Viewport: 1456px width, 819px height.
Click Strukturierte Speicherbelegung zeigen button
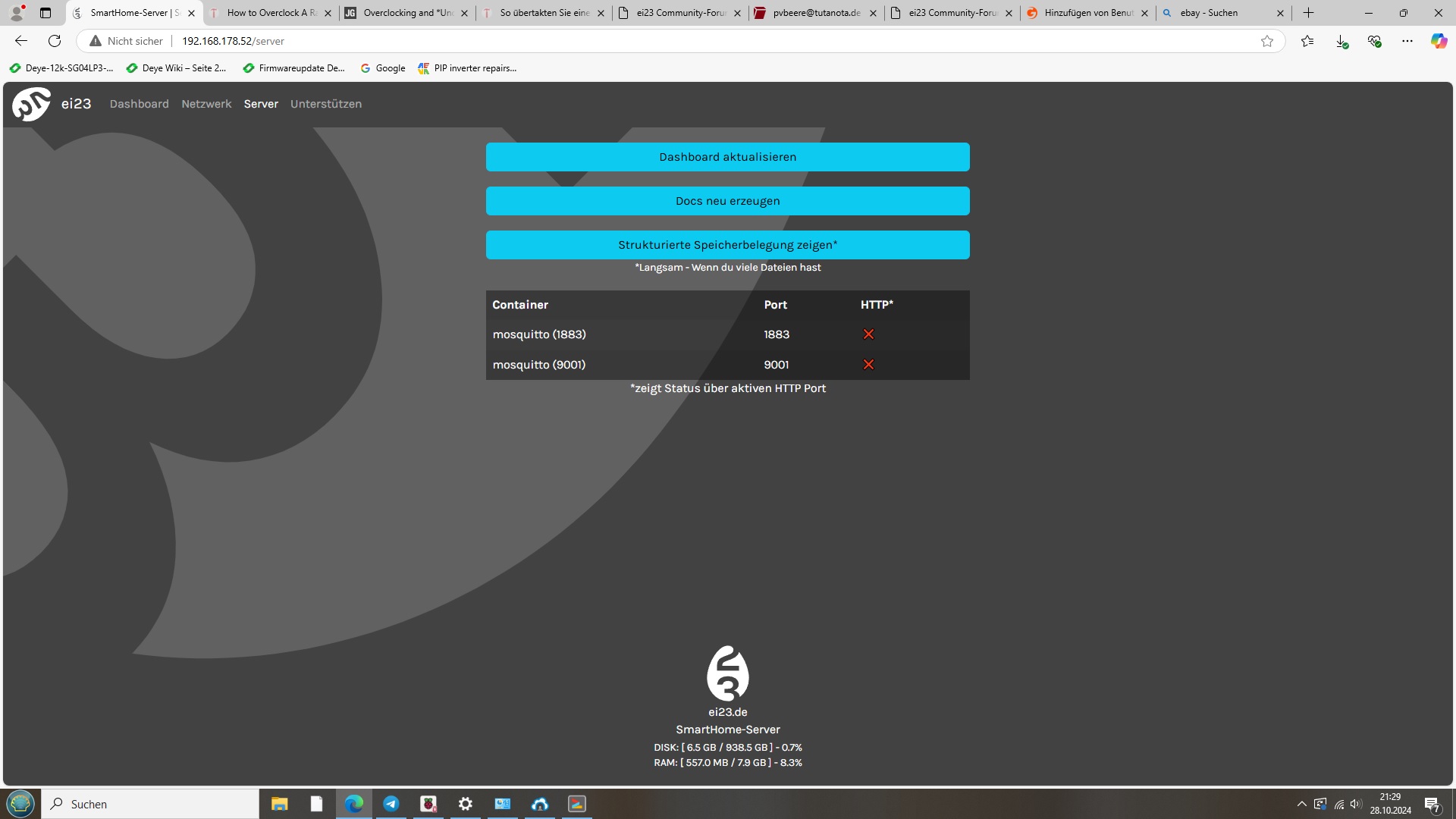pos(727,245)
